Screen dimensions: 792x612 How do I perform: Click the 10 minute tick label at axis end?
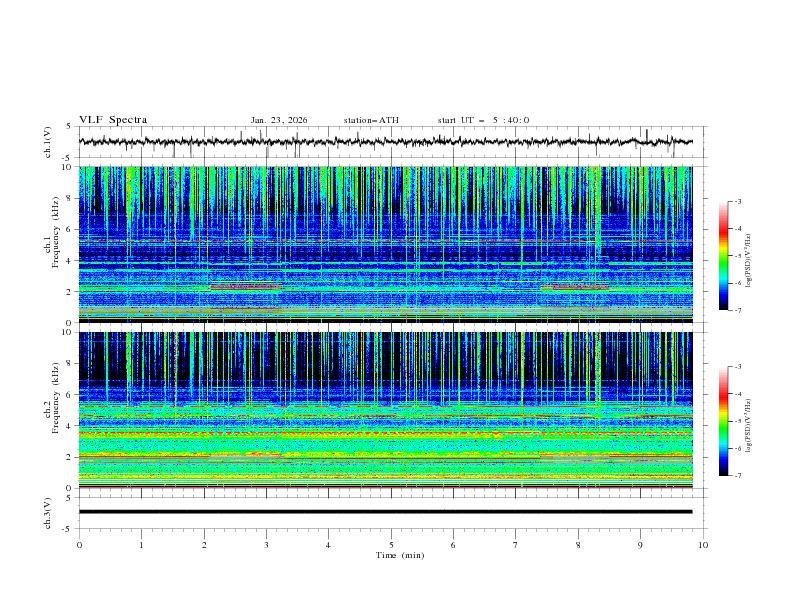pos(703,545)
